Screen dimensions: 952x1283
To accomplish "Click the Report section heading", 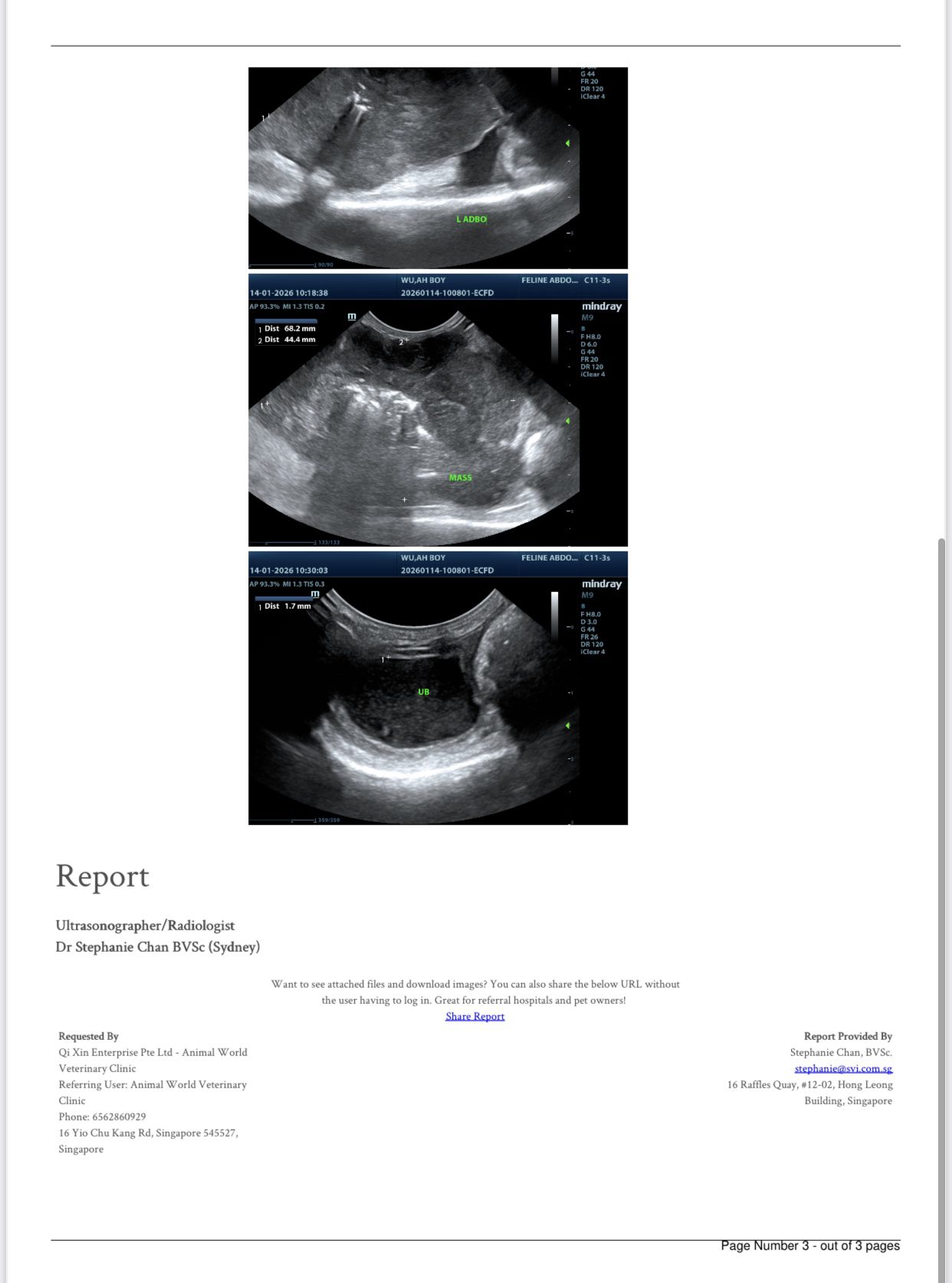I will [102, 877].
